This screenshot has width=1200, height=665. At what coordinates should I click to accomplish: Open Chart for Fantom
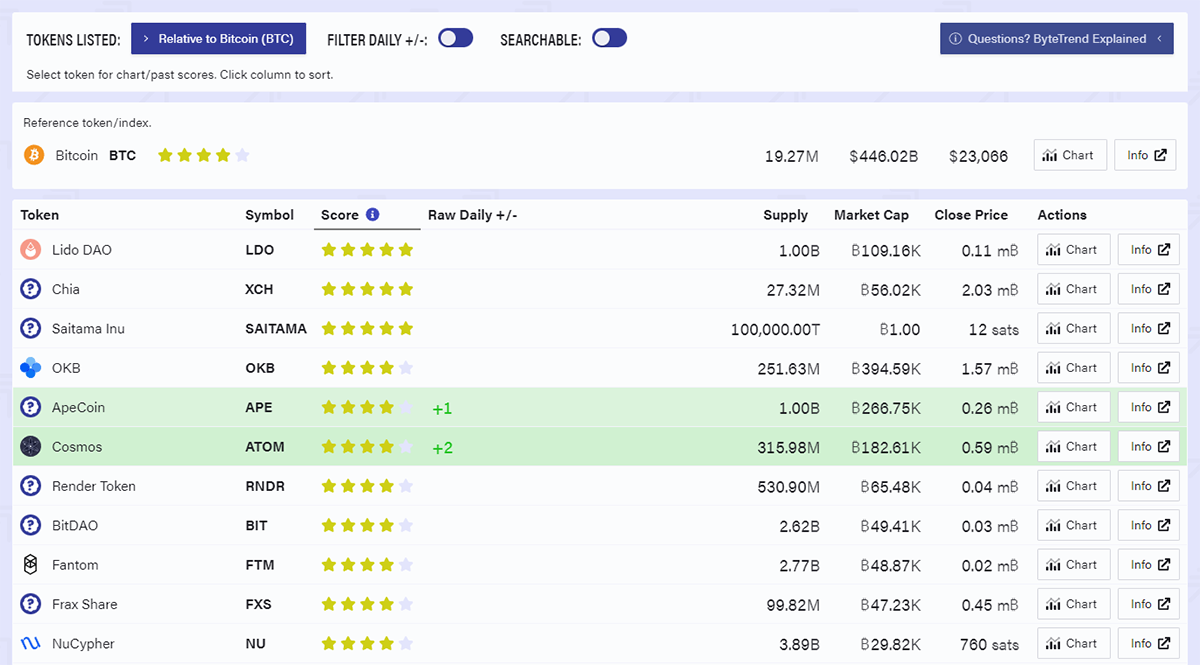click(1073, 565)
